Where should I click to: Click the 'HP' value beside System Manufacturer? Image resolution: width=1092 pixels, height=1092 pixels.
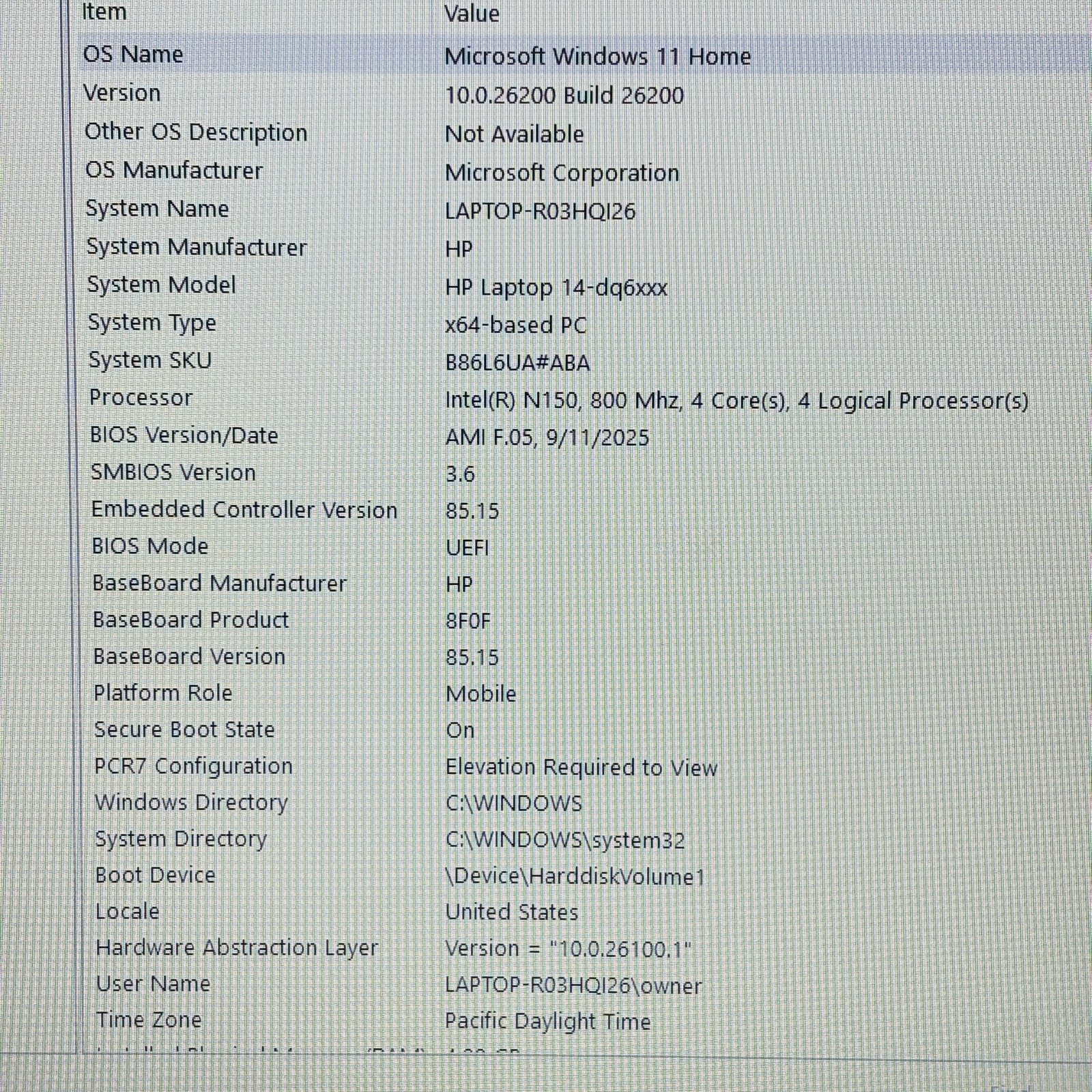[459, 249]
